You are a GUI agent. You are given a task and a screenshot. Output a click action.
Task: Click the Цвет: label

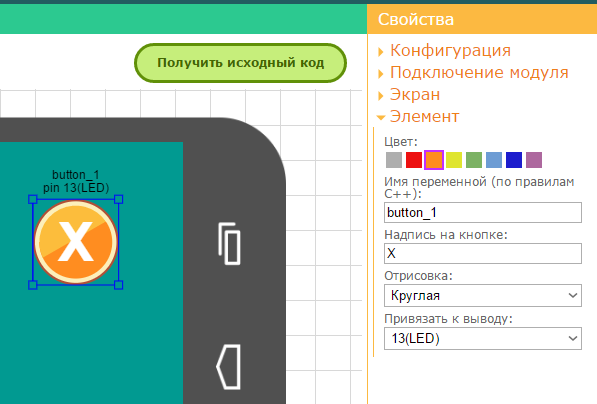point(401,142)
